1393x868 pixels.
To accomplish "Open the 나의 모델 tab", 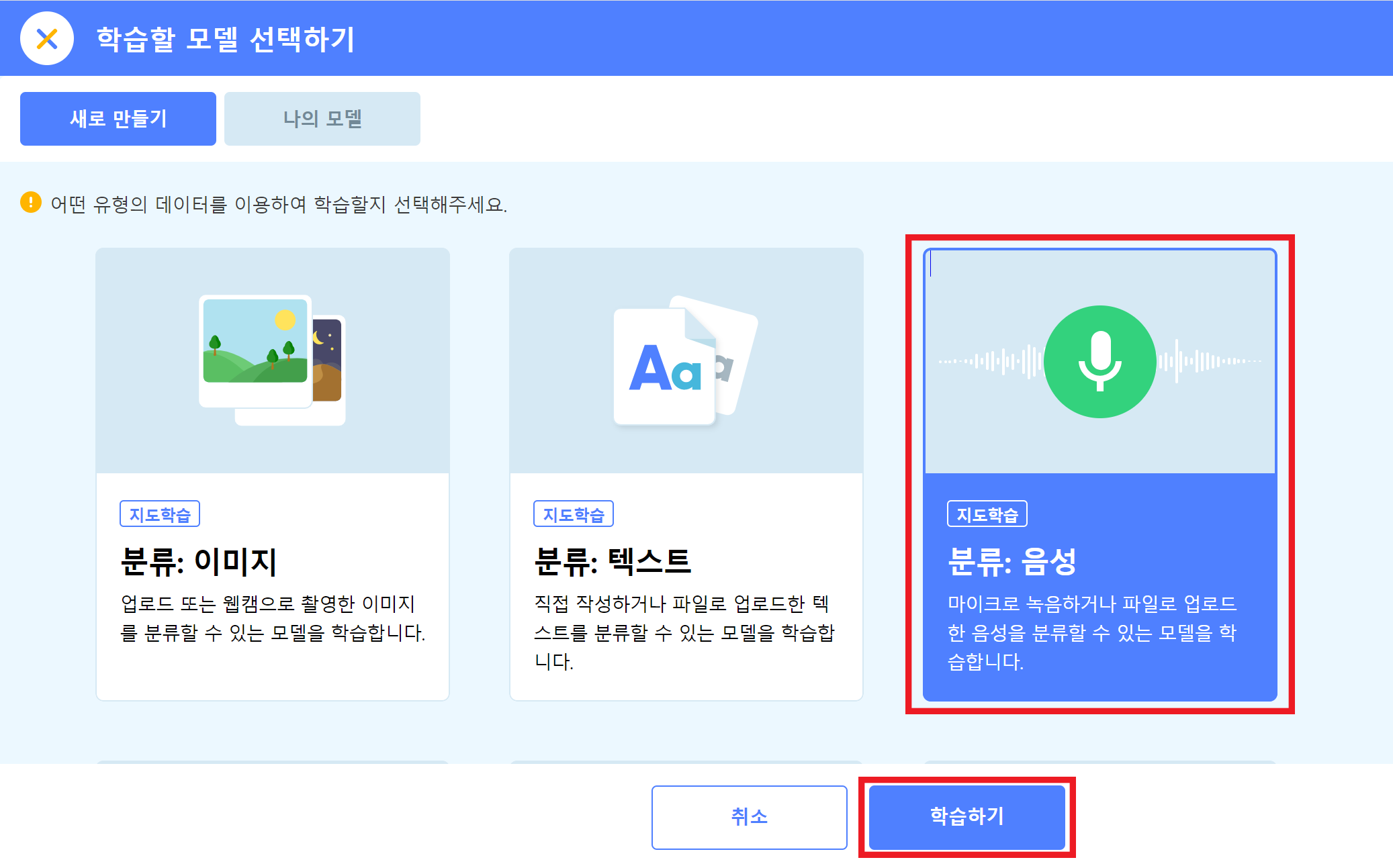I will click(322, 119).
